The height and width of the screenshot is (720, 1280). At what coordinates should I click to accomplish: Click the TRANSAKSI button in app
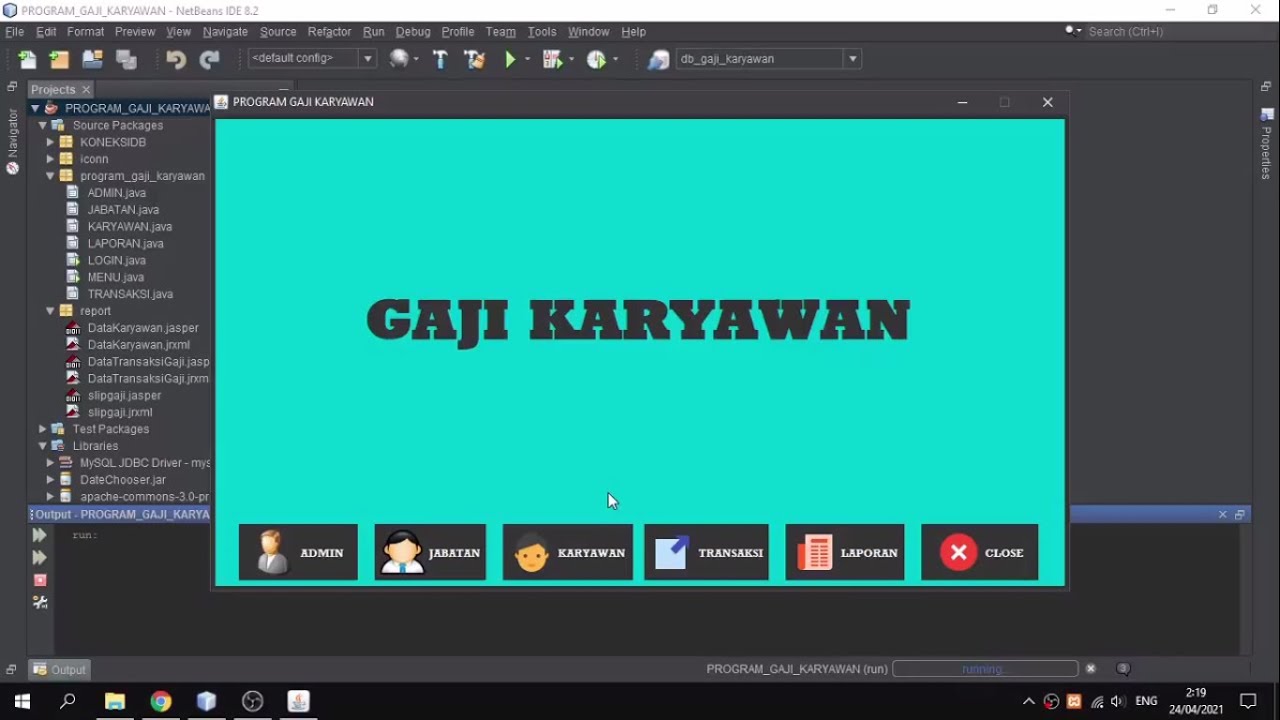[707, 552]
